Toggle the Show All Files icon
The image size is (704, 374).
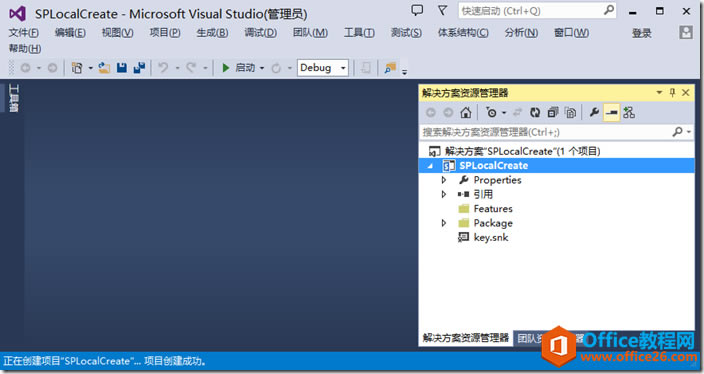pyautogui.click(x=571, y=113)
